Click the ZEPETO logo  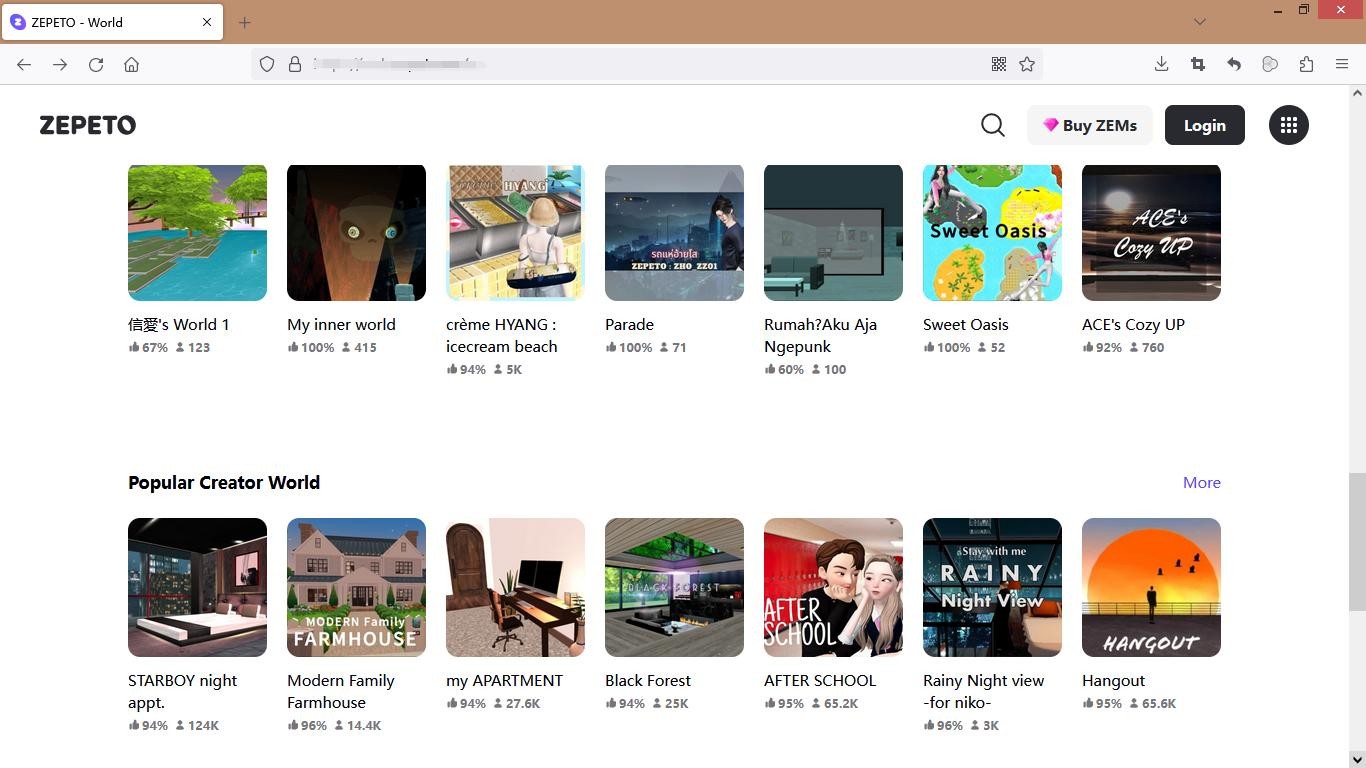tap(88, 125)
